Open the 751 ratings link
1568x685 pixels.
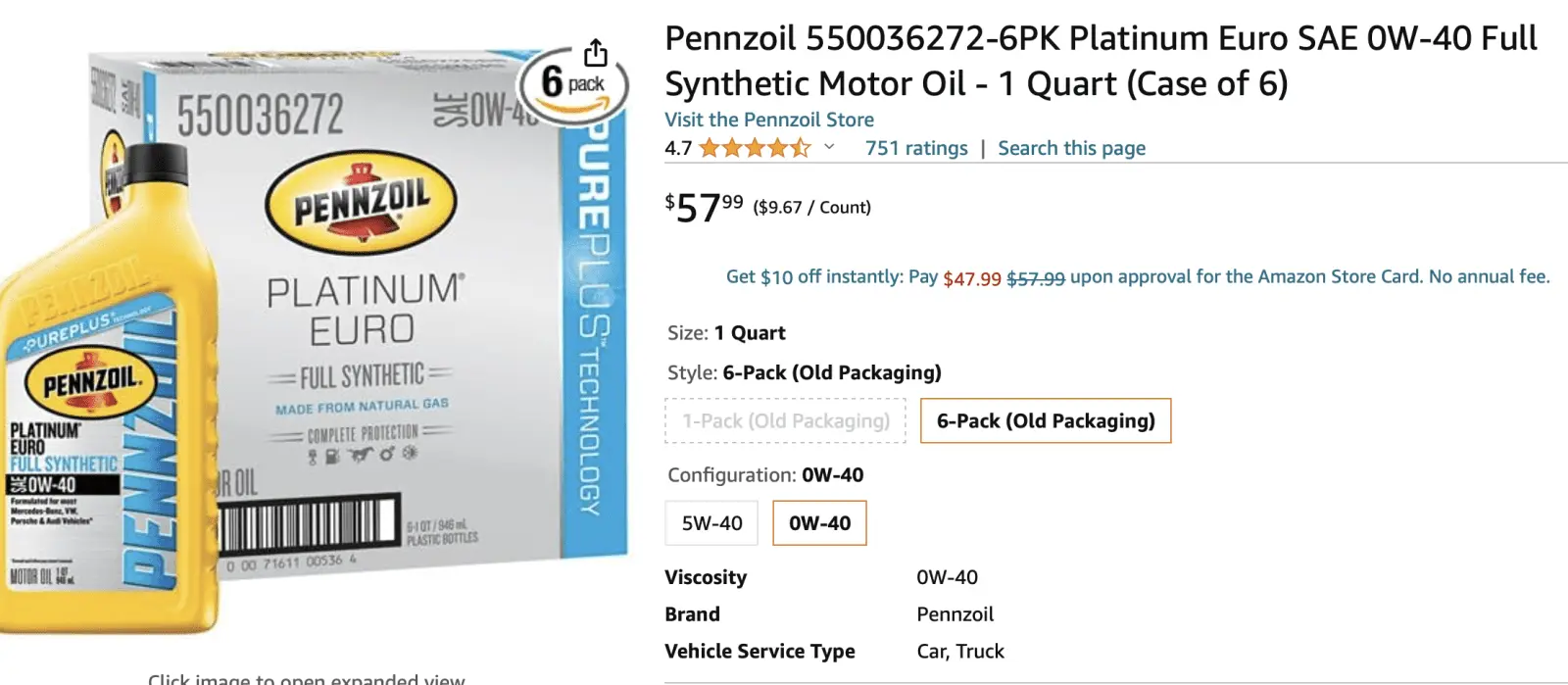pos(915,148)
